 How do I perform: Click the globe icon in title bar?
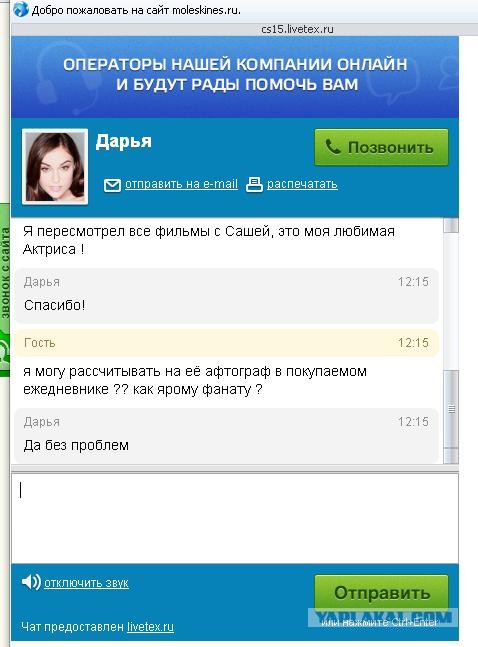pyautogui.click(x=20, y=9)
